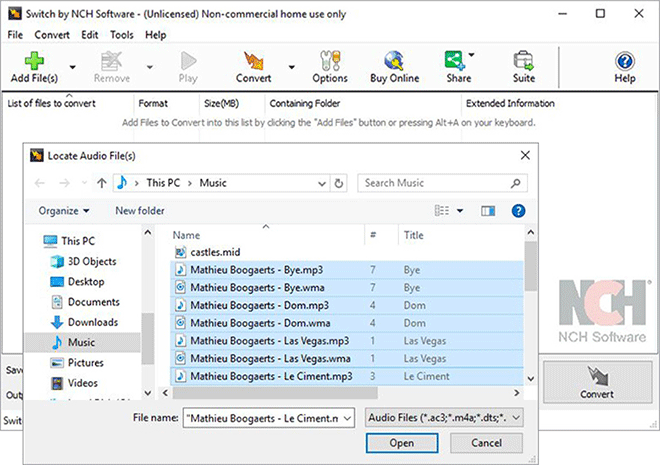Go up one folder level
Screen dimensions: 660x465
click(101, 183)
